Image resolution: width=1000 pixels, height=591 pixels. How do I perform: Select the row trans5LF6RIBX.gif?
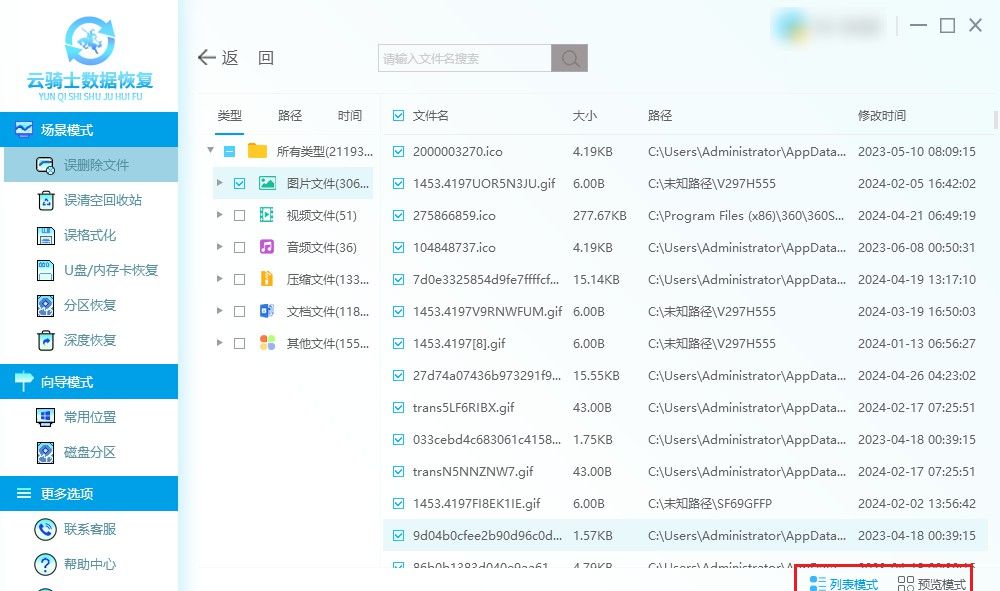click(x=686, y=407)
